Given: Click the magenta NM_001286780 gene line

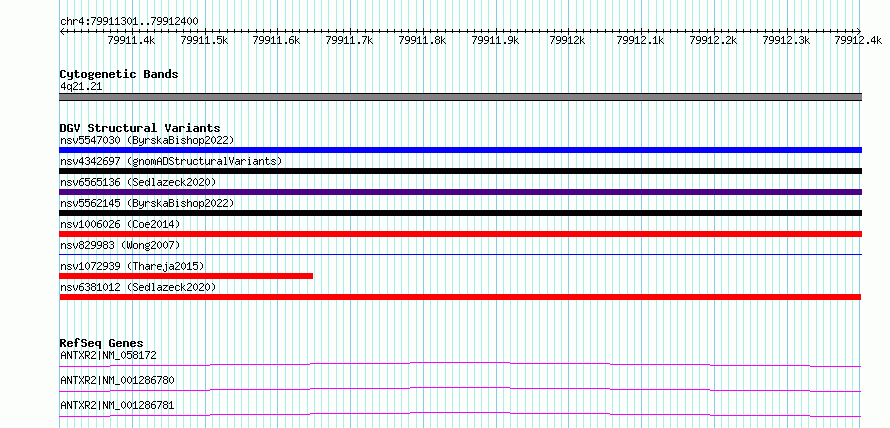Looking at the screenshot, I should 460,389.
